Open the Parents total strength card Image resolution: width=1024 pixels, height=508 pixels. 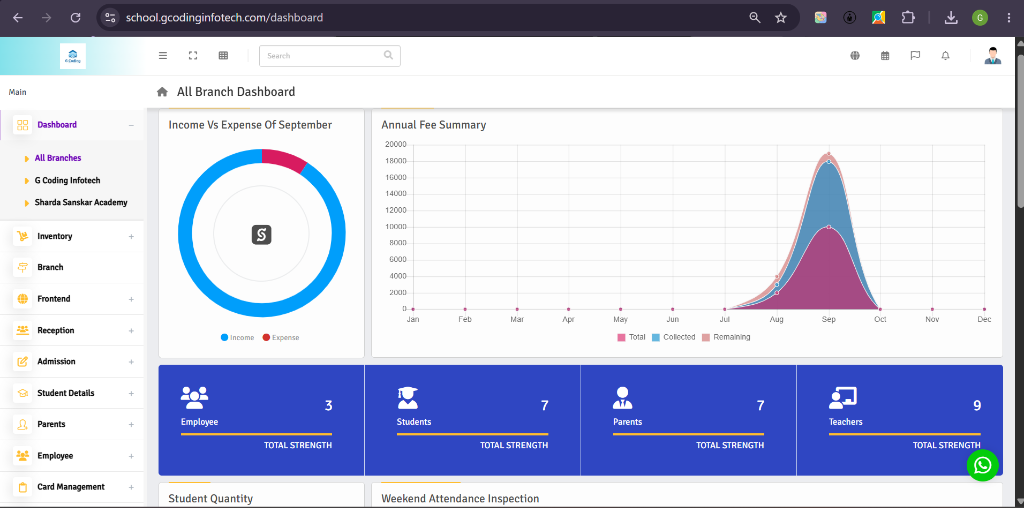point(688,420)
